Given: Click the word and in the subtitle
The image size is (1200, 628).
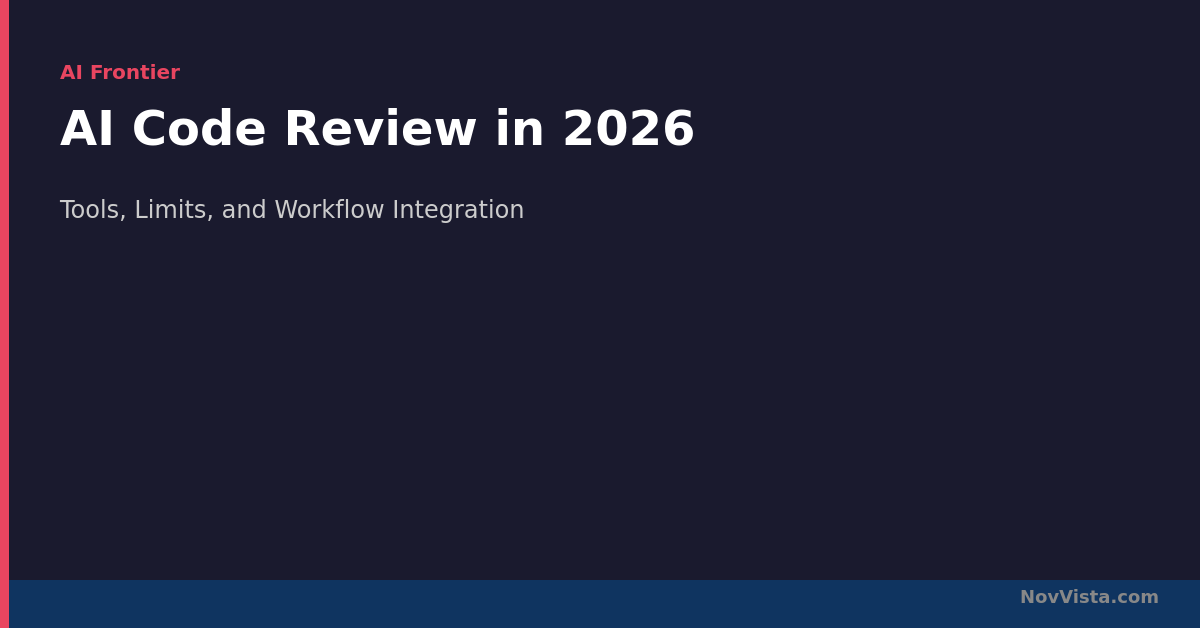Looking at the screenshot, I should point(242,211).
